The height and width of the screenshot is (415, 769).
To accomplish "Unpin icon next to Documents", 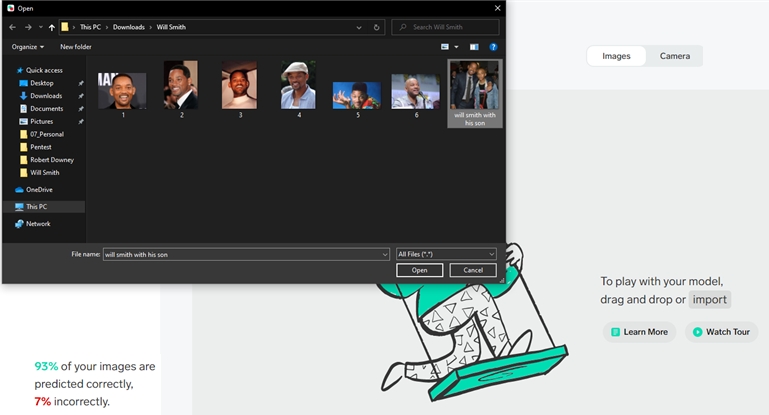I will tap(81, 109).
